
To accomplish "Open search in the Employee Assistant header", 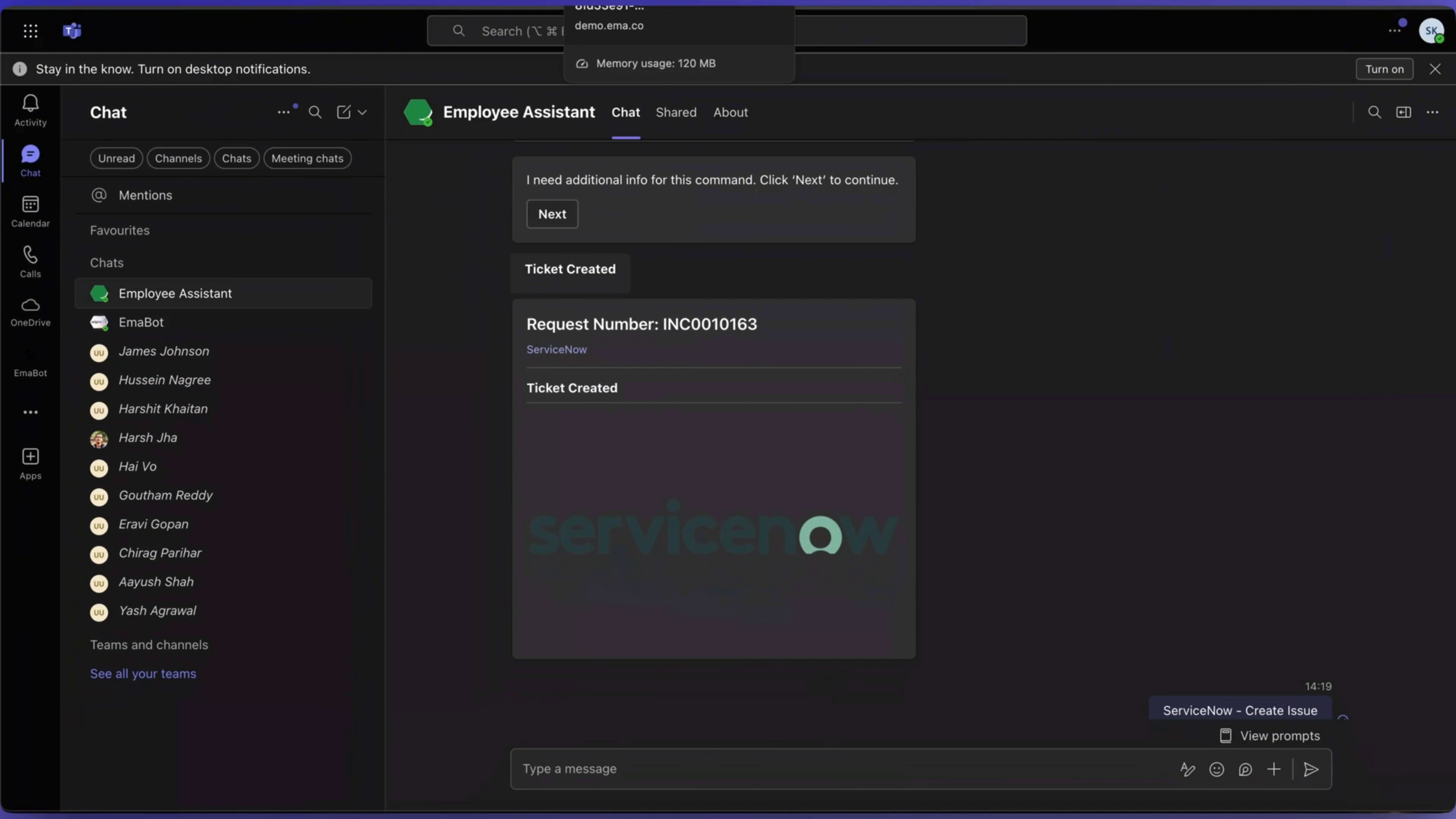I will click(x=1375, y=112).
